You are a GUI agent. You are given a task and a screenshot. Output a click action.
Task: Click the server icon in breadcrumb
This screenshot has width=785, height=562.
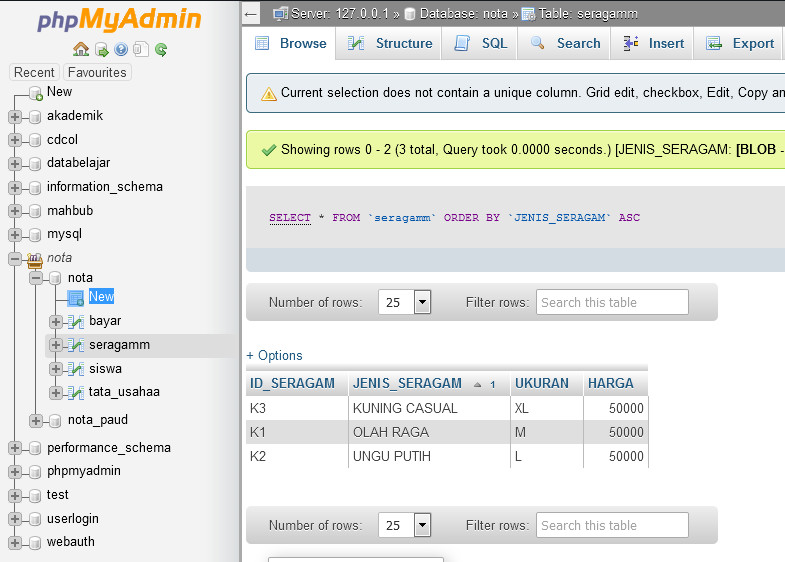pyautogui.click(x=280, y=14)
